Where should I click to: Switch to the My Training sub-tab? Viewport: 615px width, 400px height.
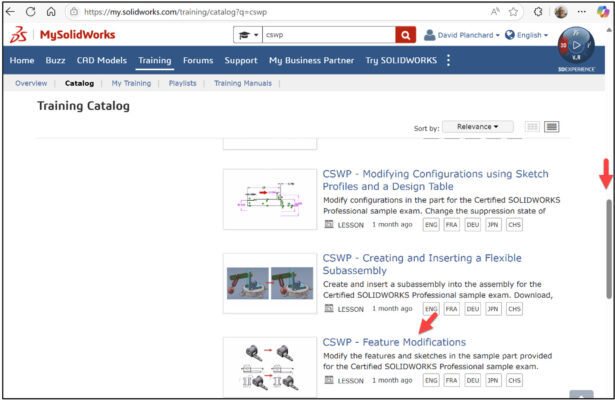click(131, 83)
